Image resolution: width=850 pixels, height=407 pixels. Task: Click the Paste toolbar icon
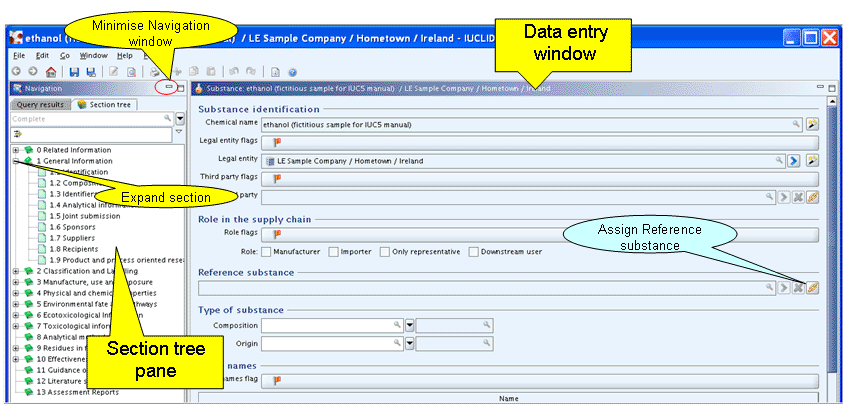[x=211, y=71]
